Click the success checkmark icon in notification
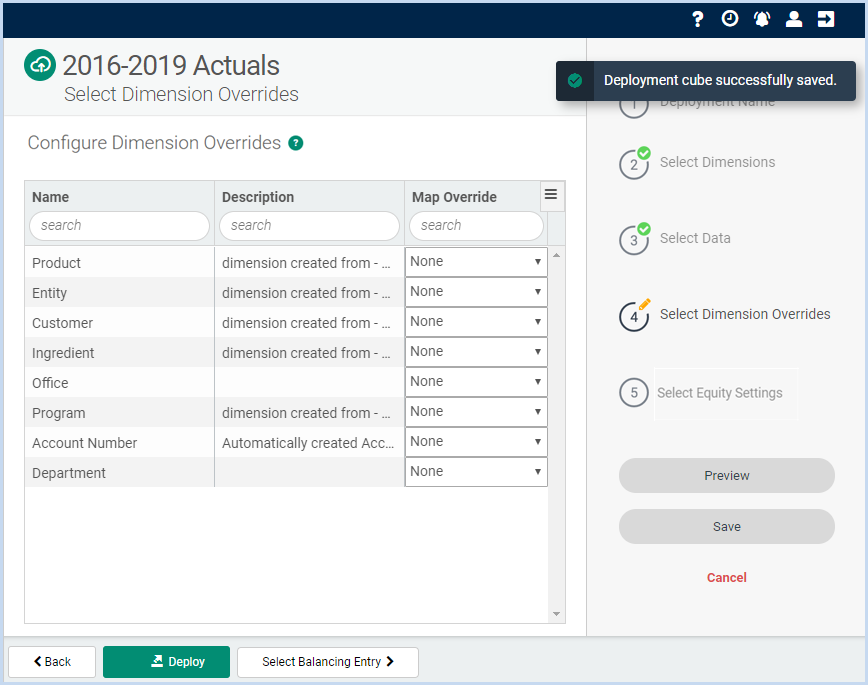 (x=575, y=81)
